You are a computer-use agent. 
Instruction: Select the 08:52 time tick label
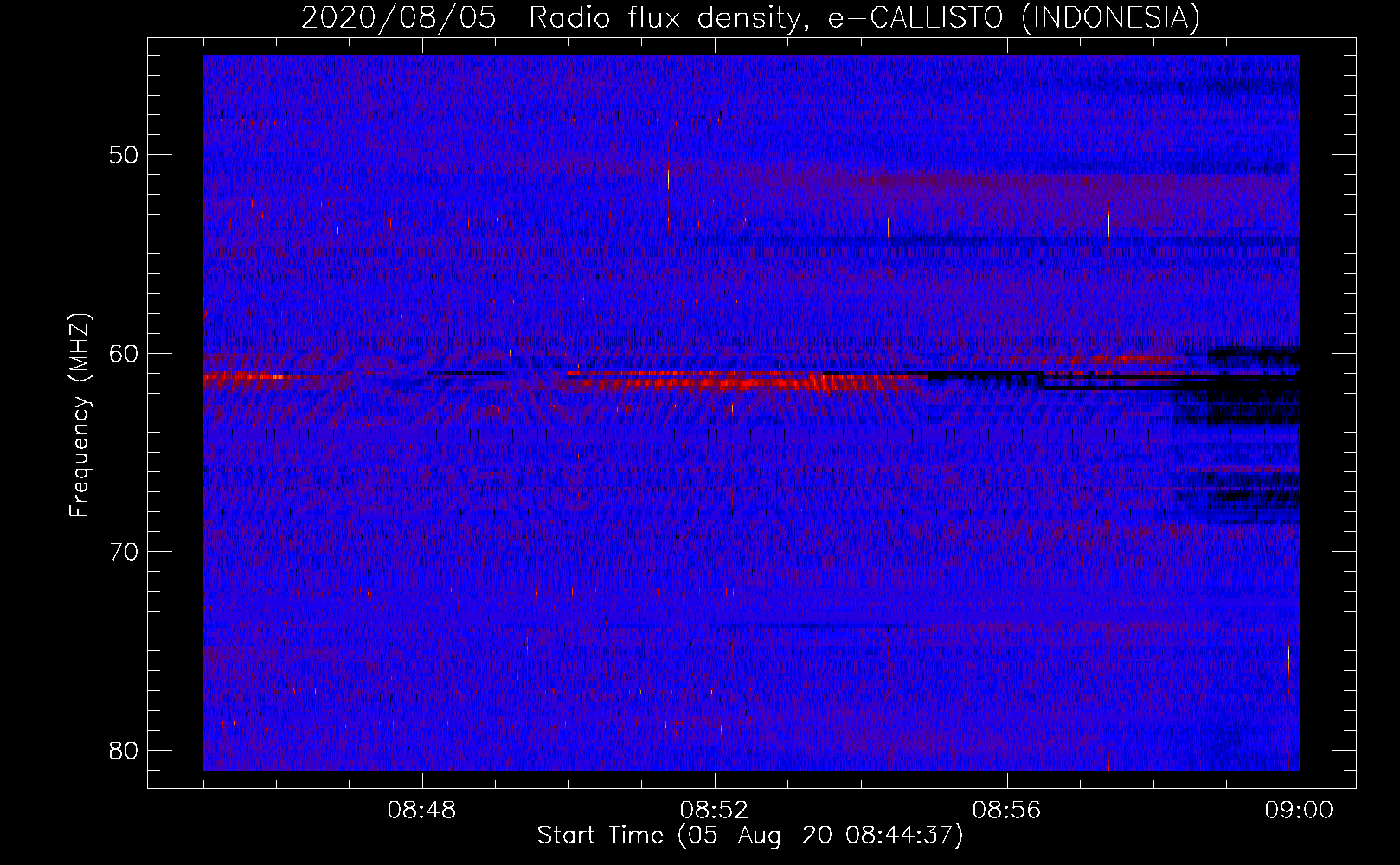pyautogui.click(x=715, y=811)
